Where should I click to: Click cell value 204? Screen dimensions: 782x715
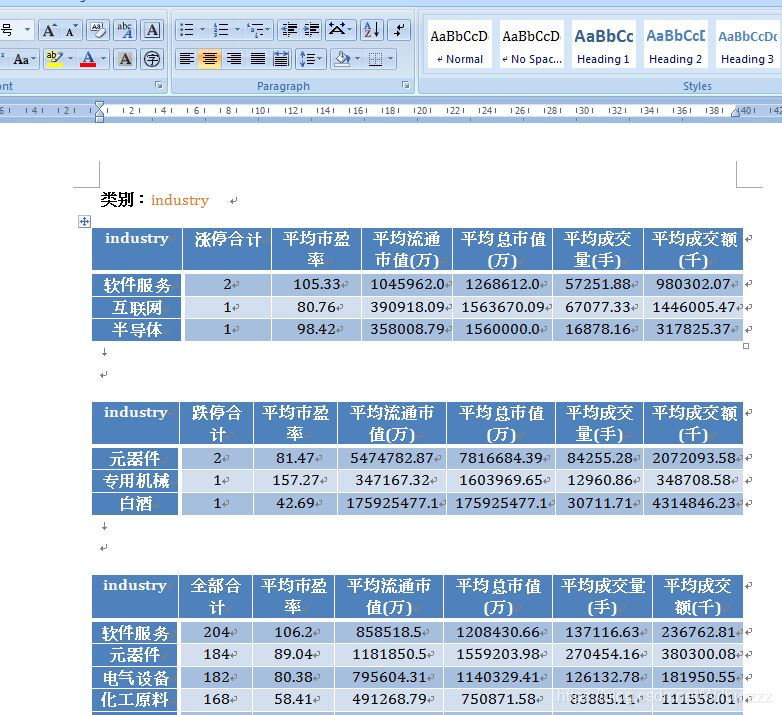coord(216,632)
